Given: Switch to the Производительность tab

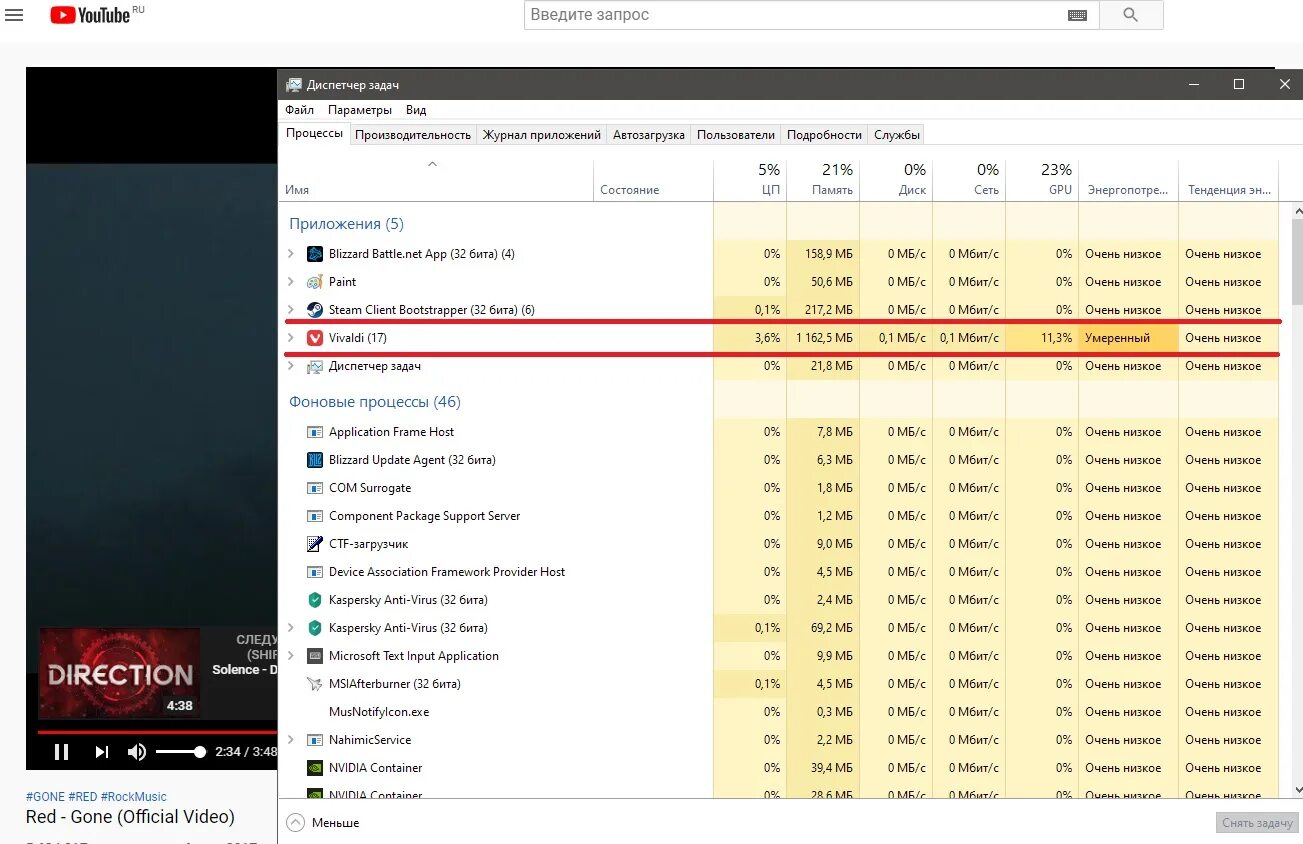Looking at the screenshot, I should coord(413,134).
